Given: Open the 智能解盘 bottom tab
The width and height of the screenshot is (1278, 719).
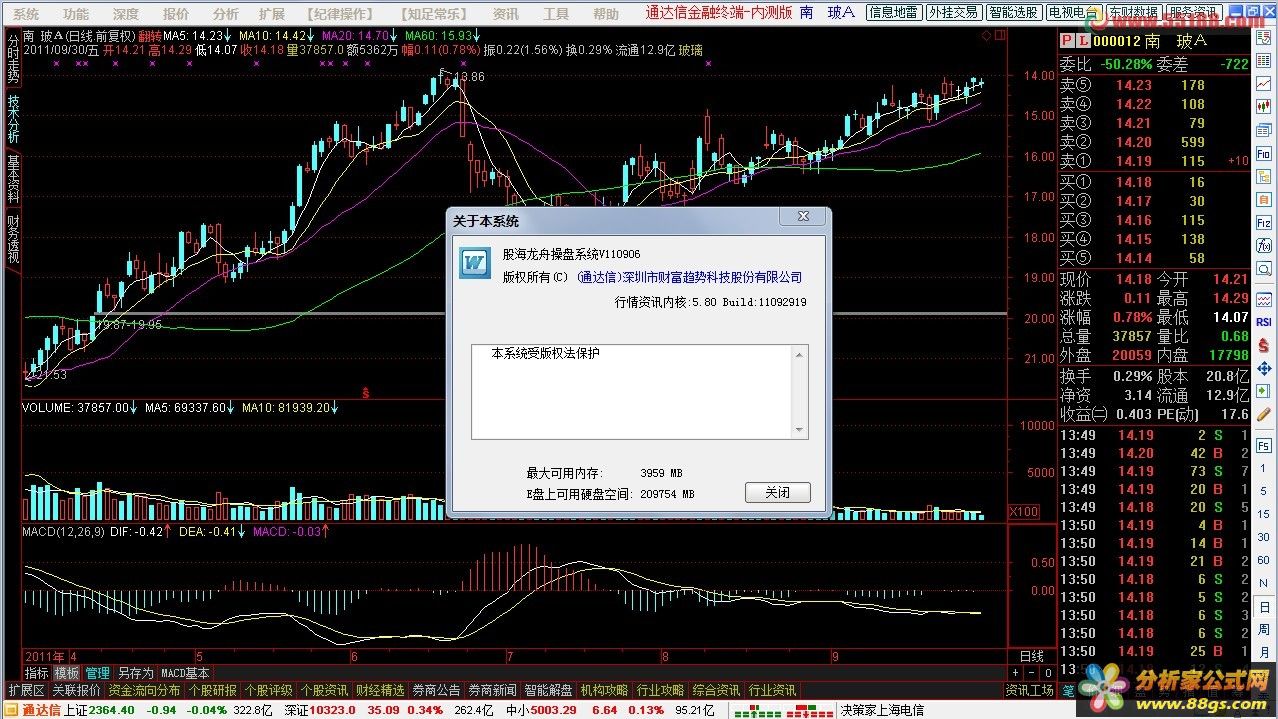Looking at the screenshot, I should click(x=548, y=690).
